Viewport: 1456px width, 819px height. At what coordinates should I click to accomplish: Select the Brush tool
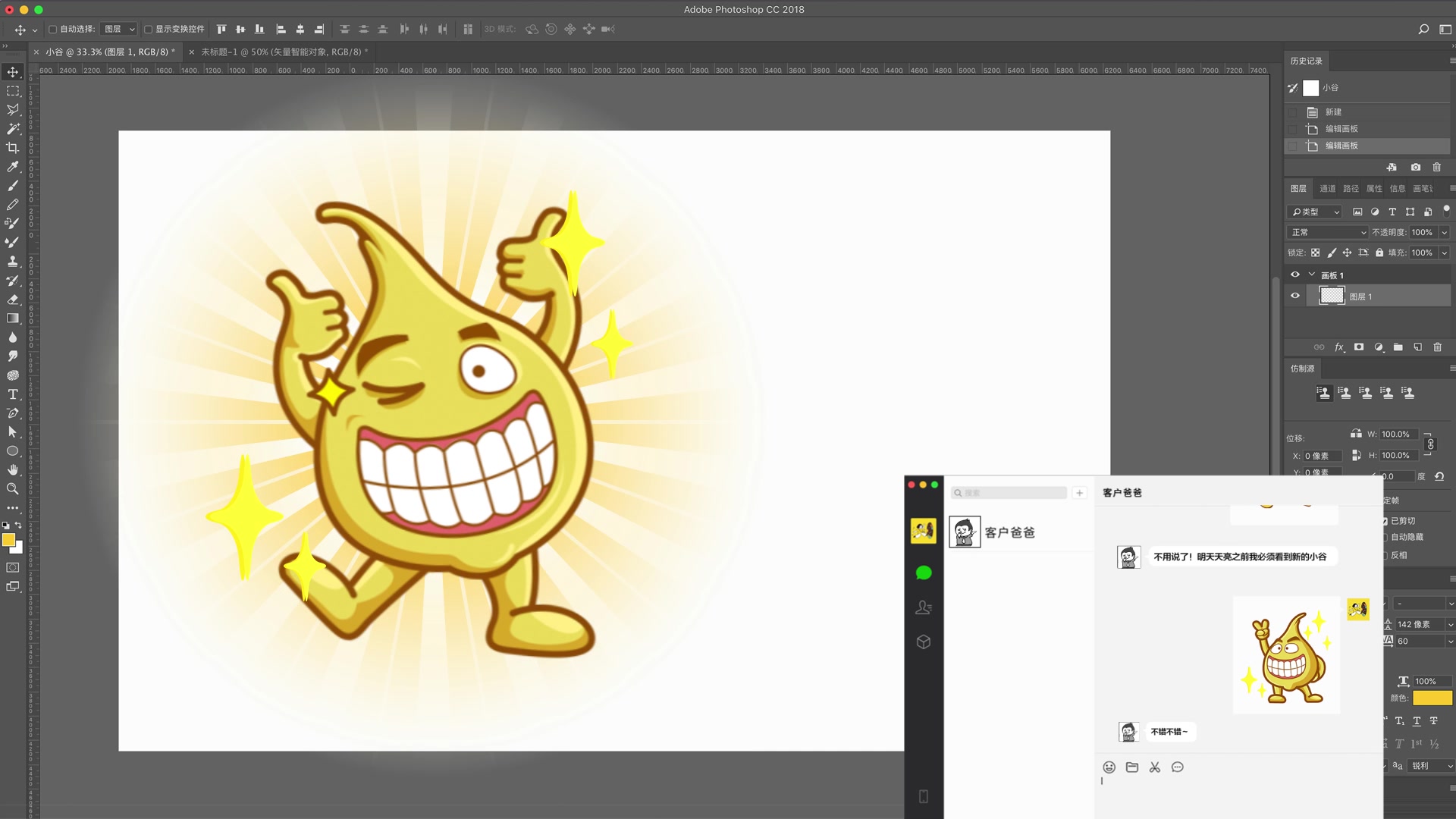(x=13, y=186)
